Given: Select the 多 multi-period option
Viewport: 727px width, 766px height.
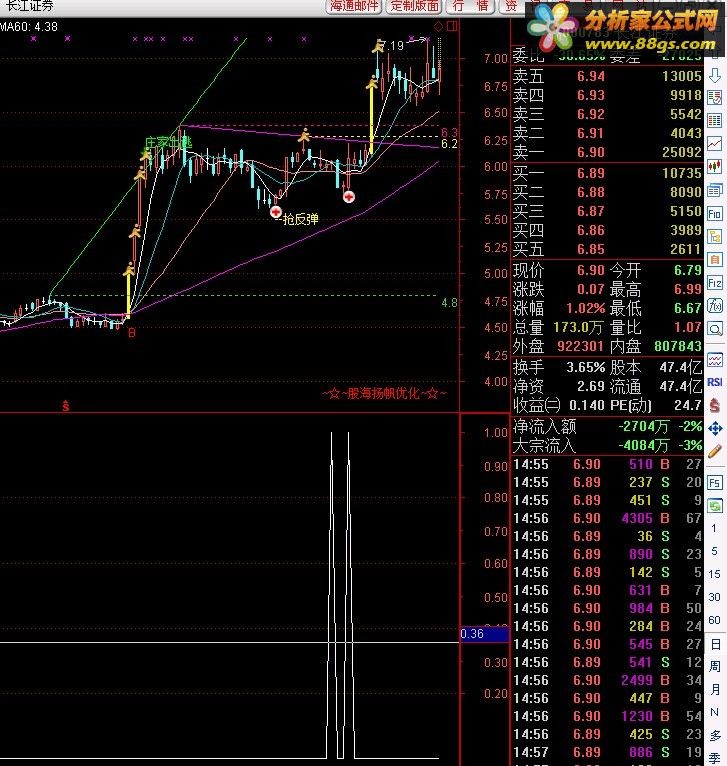Looking at the screenshot, I should (x=715, y=736).
